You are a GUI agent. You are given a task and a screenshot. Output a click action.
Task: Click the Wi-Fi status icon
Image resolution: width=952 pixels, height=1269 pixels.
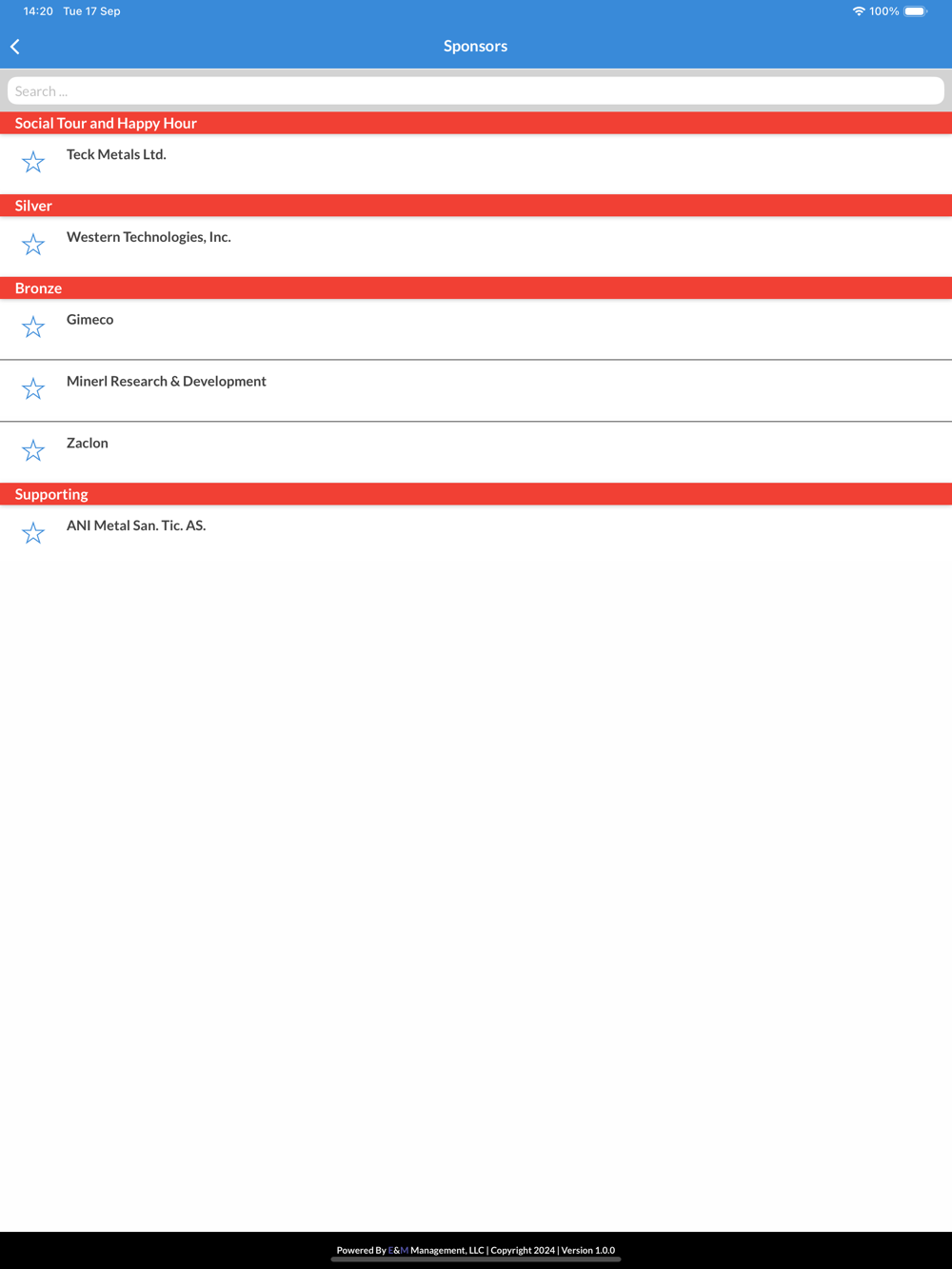pos(859,11)
